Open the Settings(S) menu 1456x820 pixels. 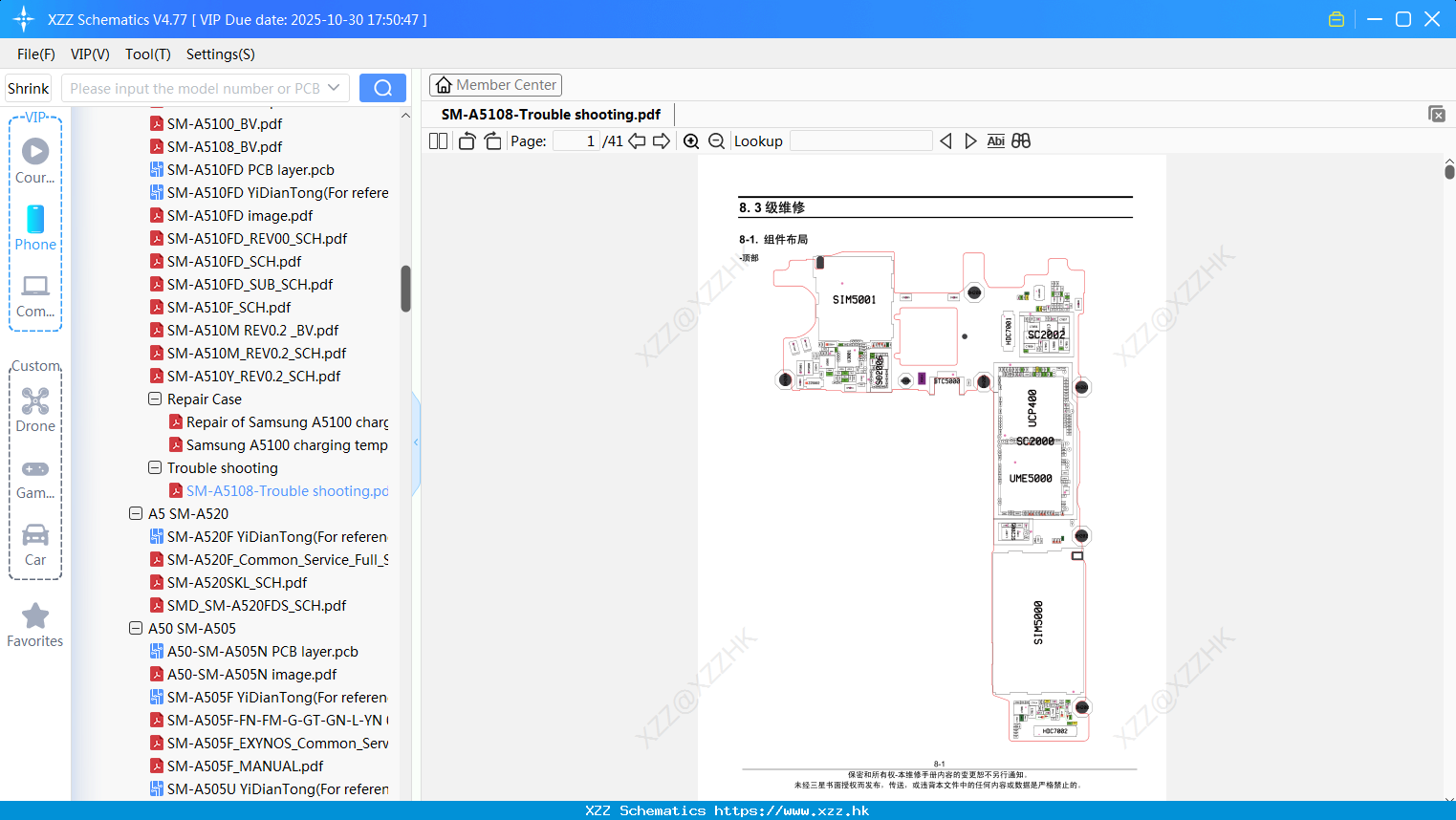pos(221,54)
